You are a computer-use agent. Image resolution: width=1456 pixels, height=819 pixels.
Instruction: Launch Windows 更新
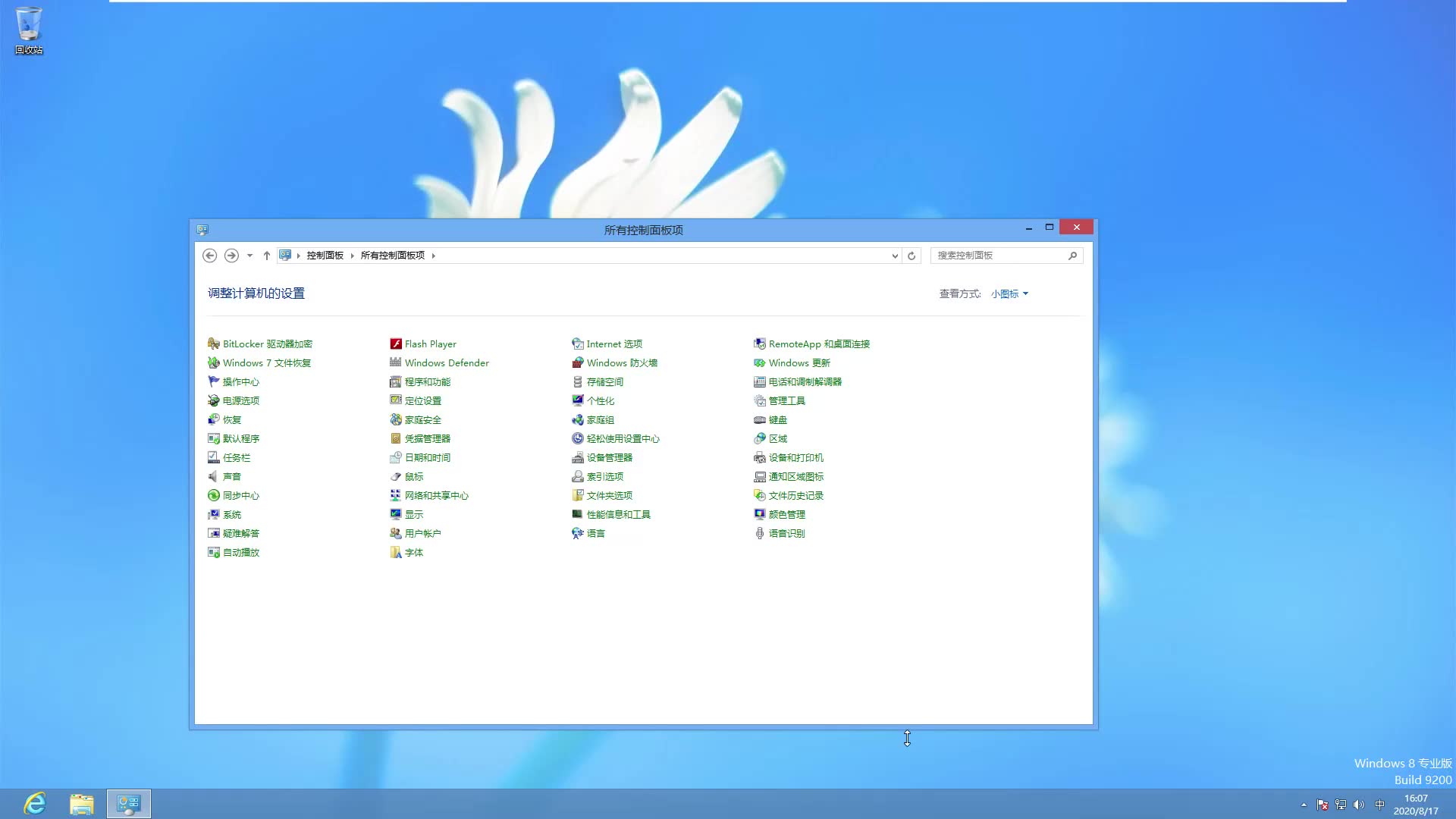799,362
